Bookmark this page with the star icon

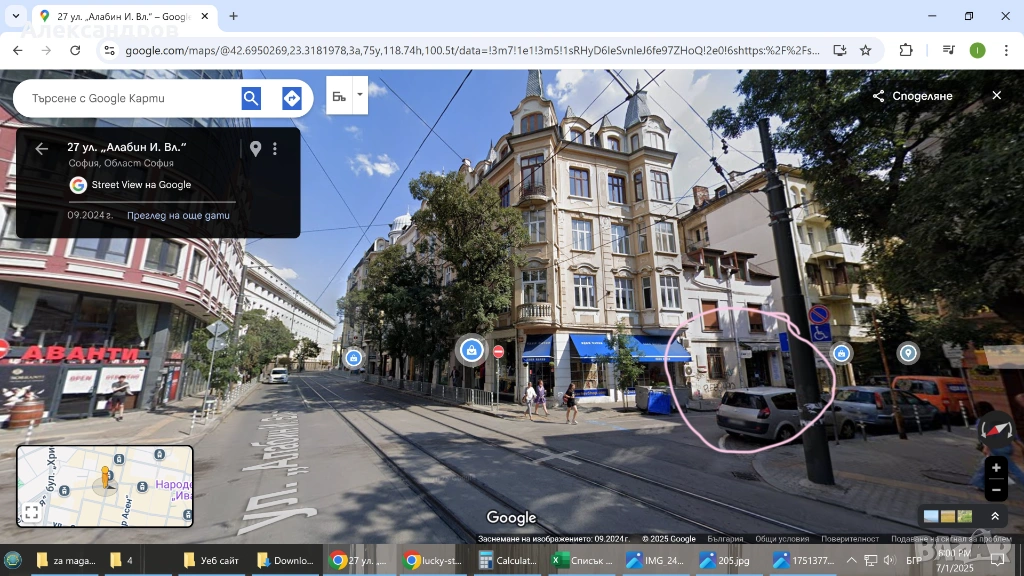pos(866,50)
